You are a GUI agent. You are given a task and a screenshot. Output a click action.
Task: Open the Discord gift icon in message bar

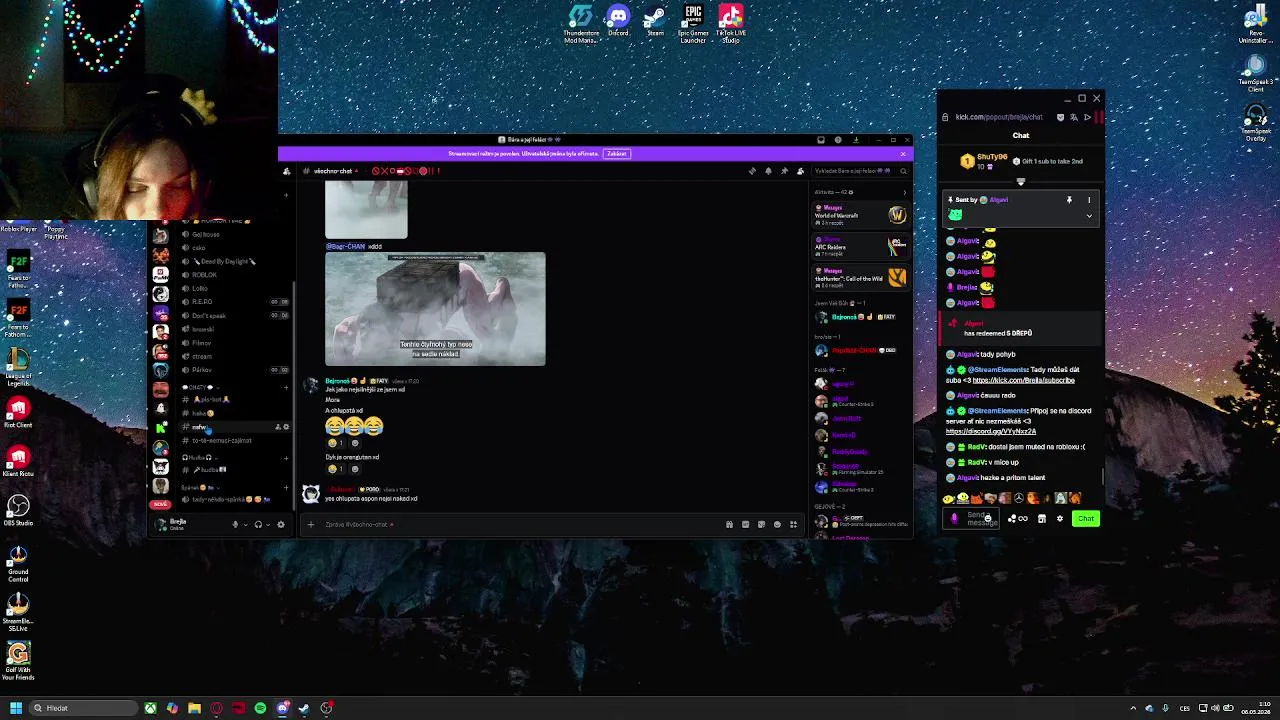[729, 524]
